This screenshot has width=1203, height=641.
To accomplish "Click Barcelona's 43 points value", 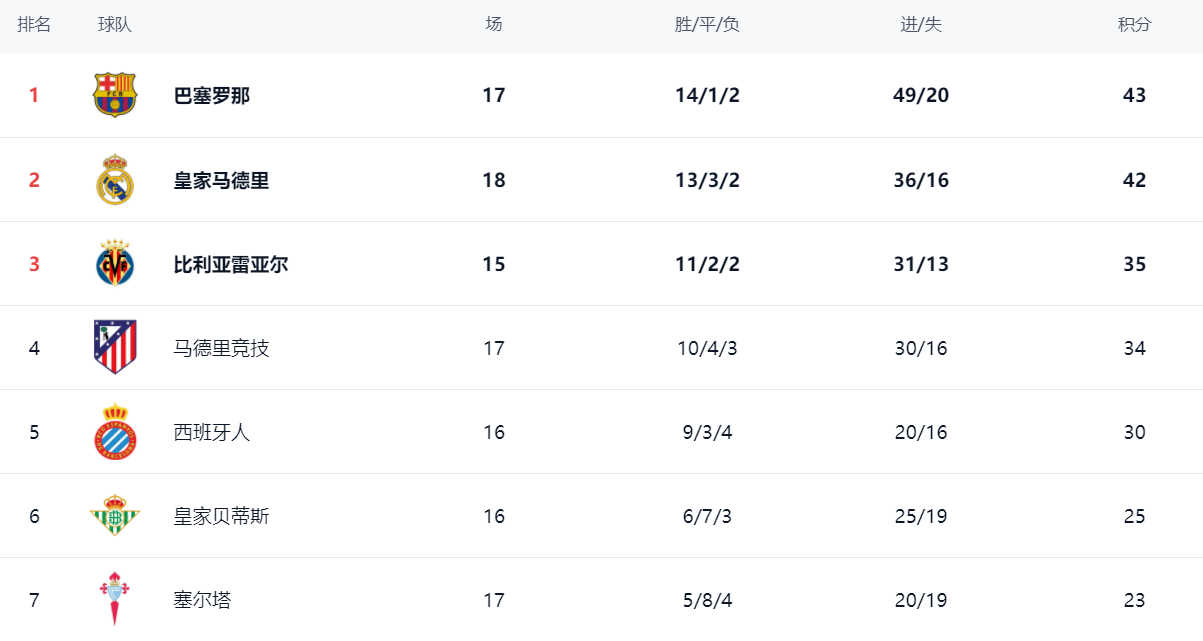I will coord(1134,96).
